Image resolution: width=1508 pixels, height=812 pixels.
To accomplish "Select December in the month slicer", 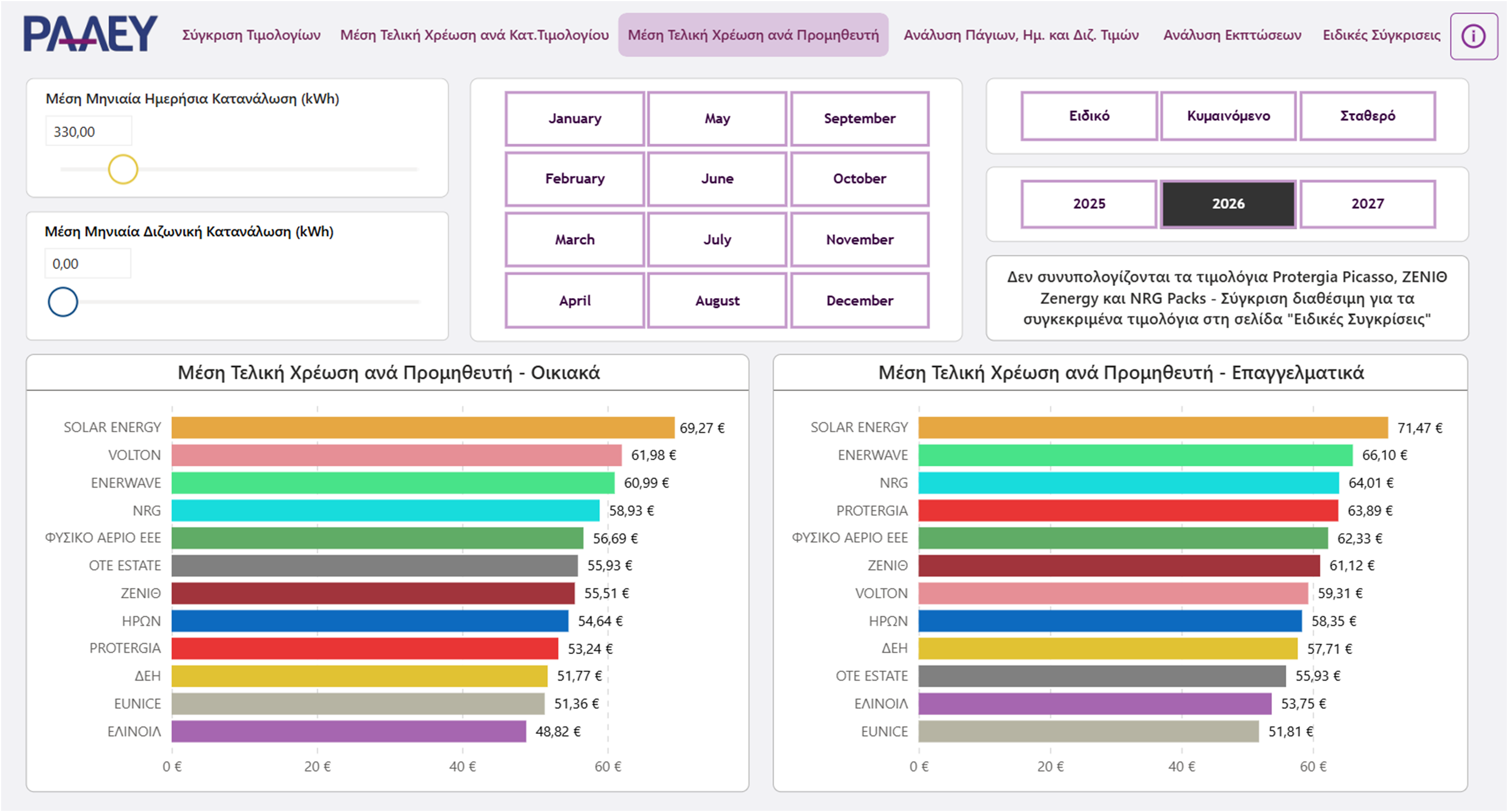I will [x=860, y=300].
